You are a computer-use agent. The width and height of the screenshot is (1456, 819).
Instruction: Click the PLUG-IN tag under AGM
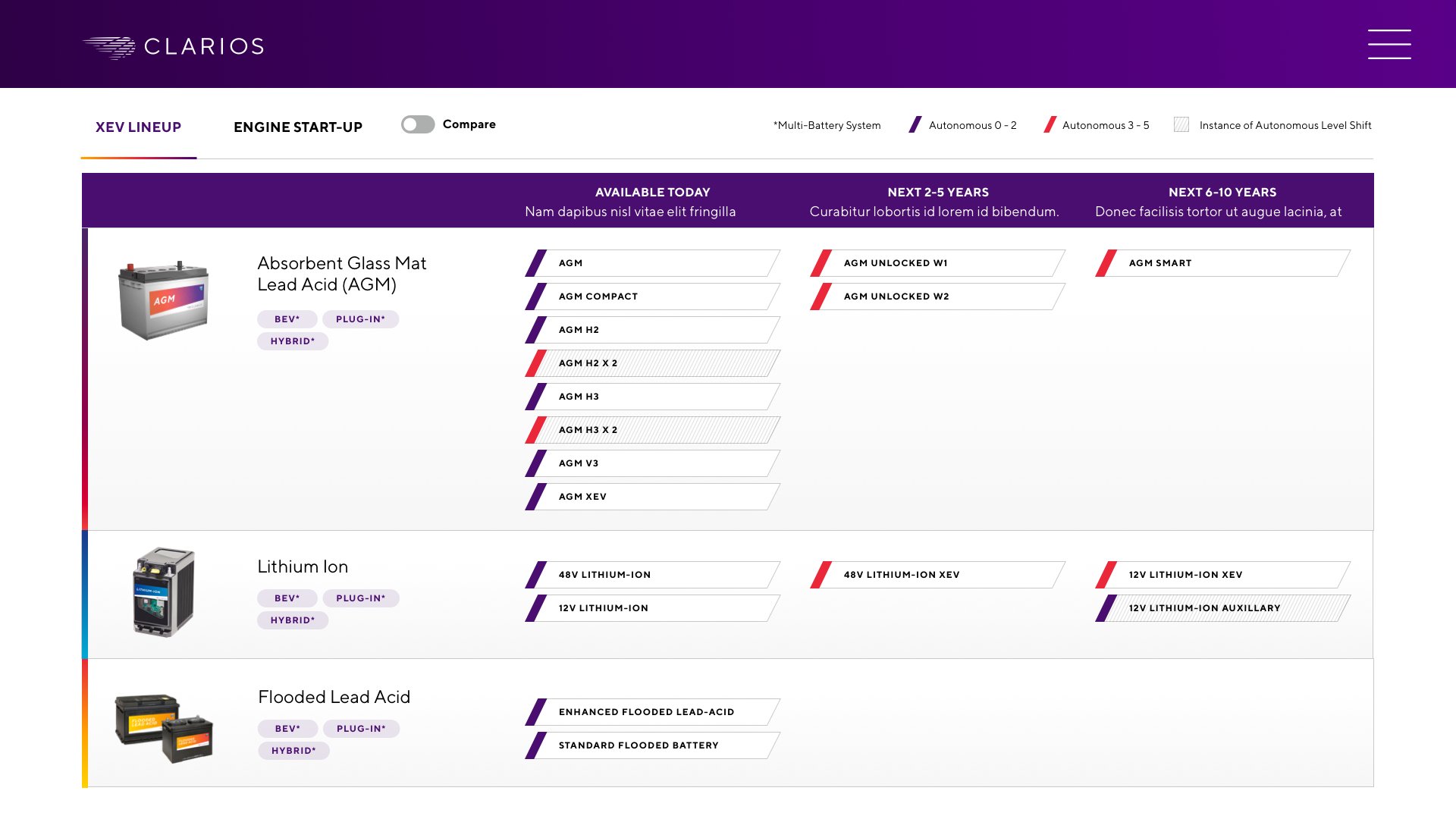pos(360,319)
